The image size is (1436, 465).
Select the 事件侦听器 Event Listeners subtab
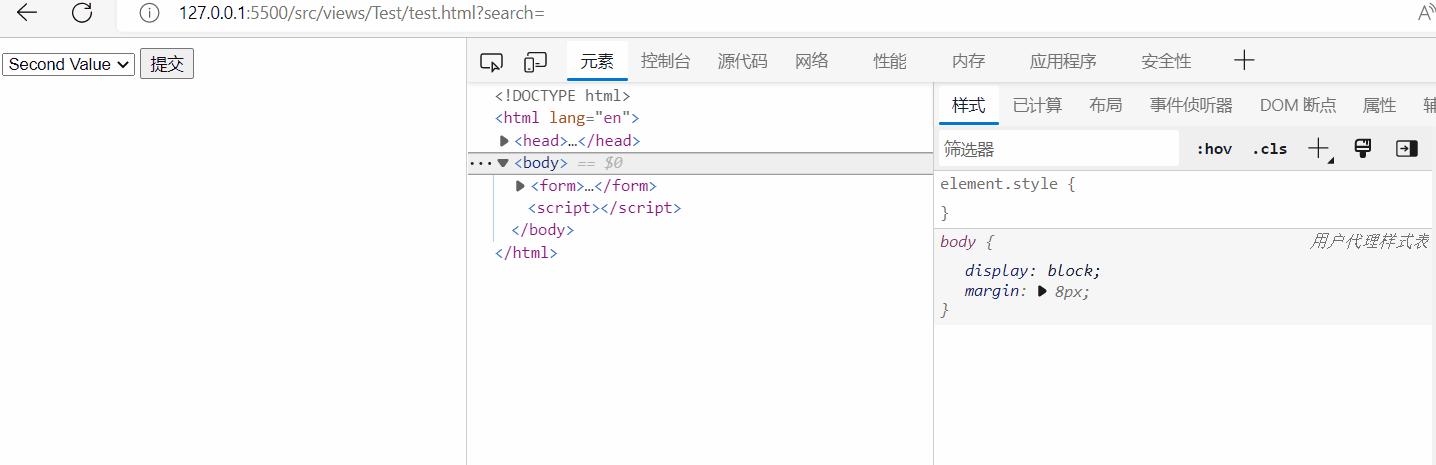tap(1191, 105)
